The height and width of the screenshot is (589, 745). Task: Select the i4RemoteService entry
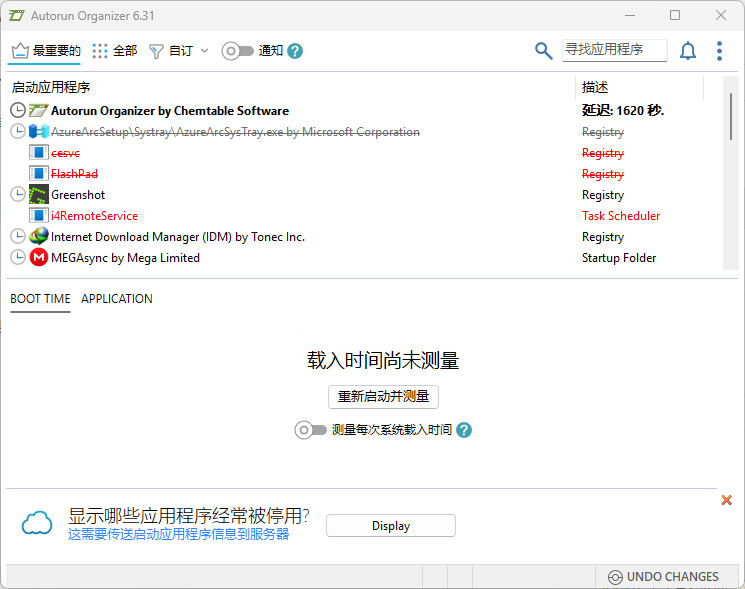[94, 216]
